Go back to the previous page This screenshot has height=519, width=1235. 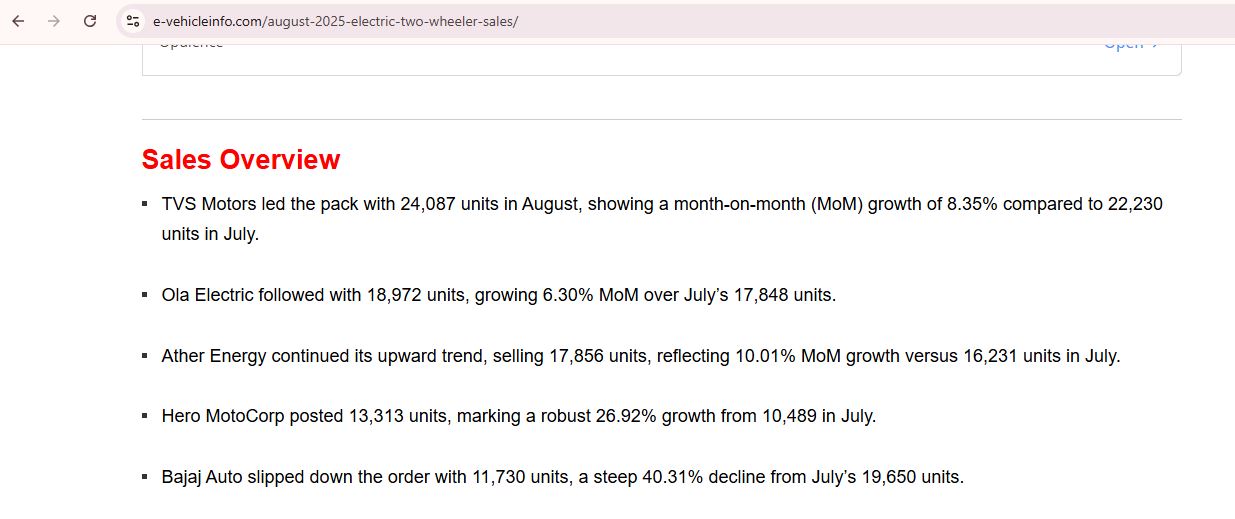pyautogui.click(x=18, y=21)
